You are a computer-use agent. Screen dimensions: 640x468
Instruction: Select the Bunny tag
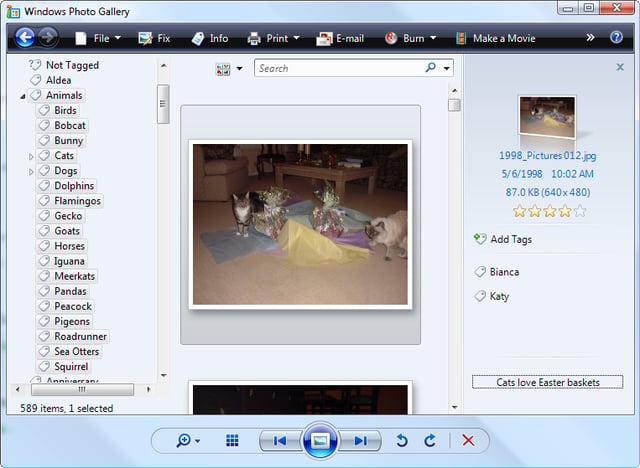tap(61, 140)
